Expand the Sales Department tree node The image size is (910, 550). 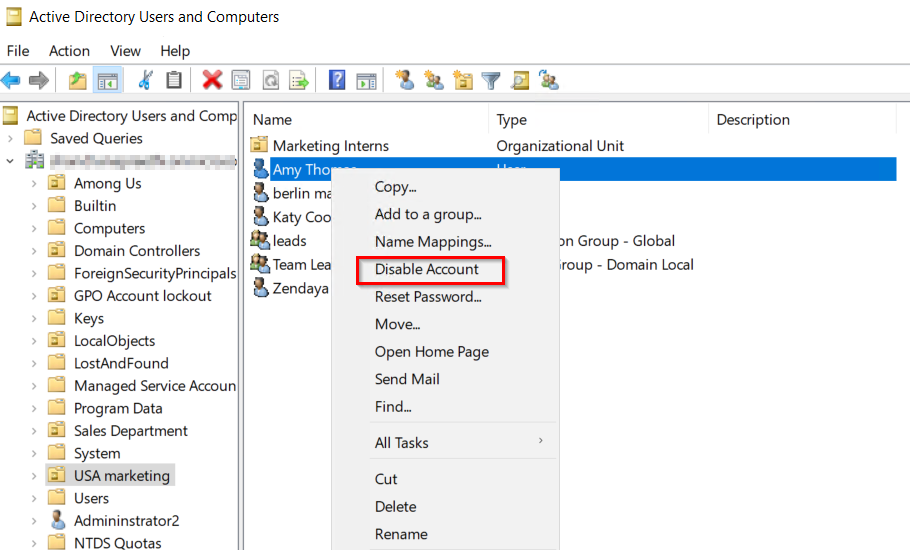[34, 431]
